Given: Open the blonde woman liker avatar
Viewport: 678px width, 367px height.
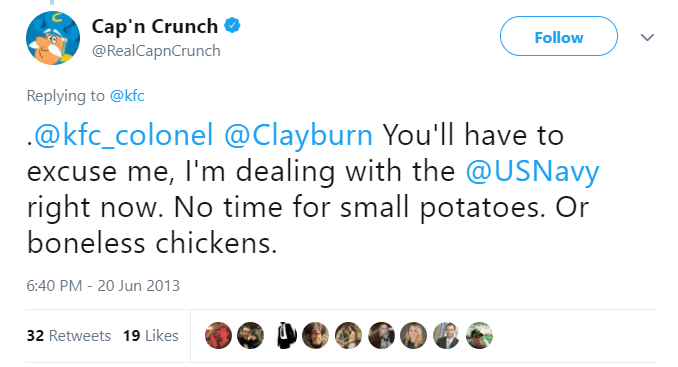Looking at the screenshot, I should click(413, 335).
